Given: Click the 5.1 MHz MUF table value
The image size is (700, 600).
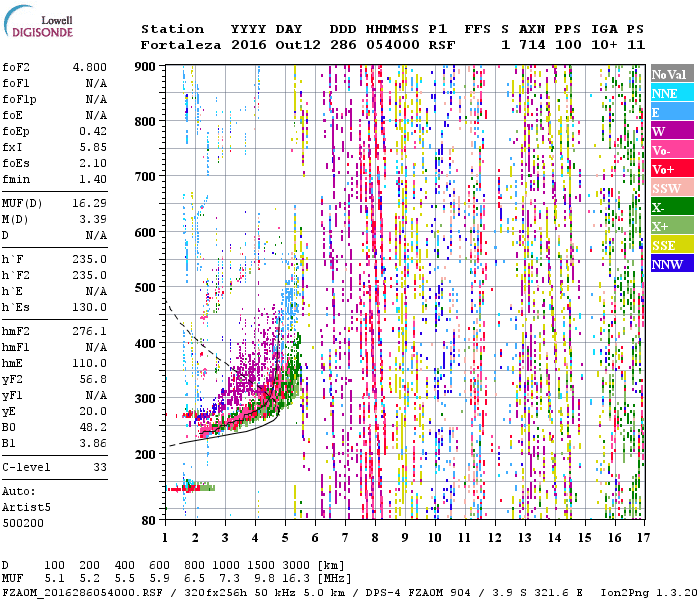Looking at the screenshot, I should pyautogui.click(x=54, y=578).
